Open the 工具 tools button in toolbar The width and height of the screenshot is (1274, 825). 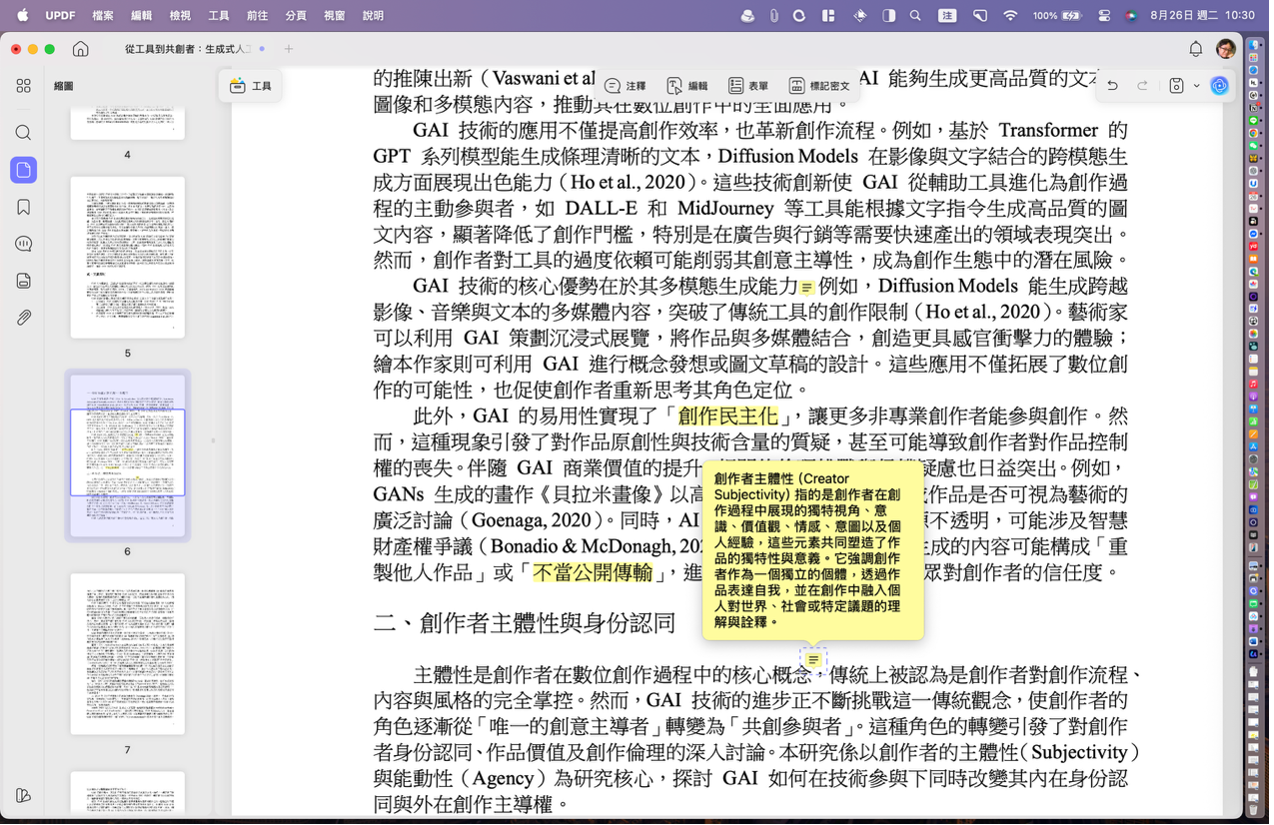(x=251, y=86)
